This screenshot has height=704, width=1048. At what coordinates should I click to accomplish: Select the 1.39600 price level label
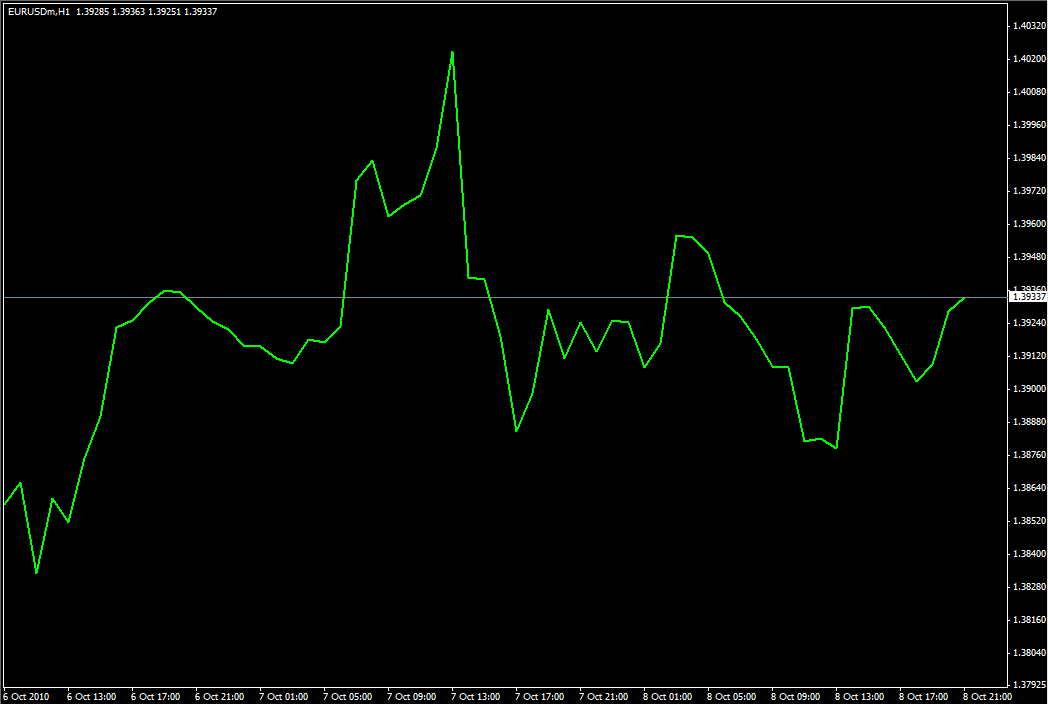point(1029,224)
